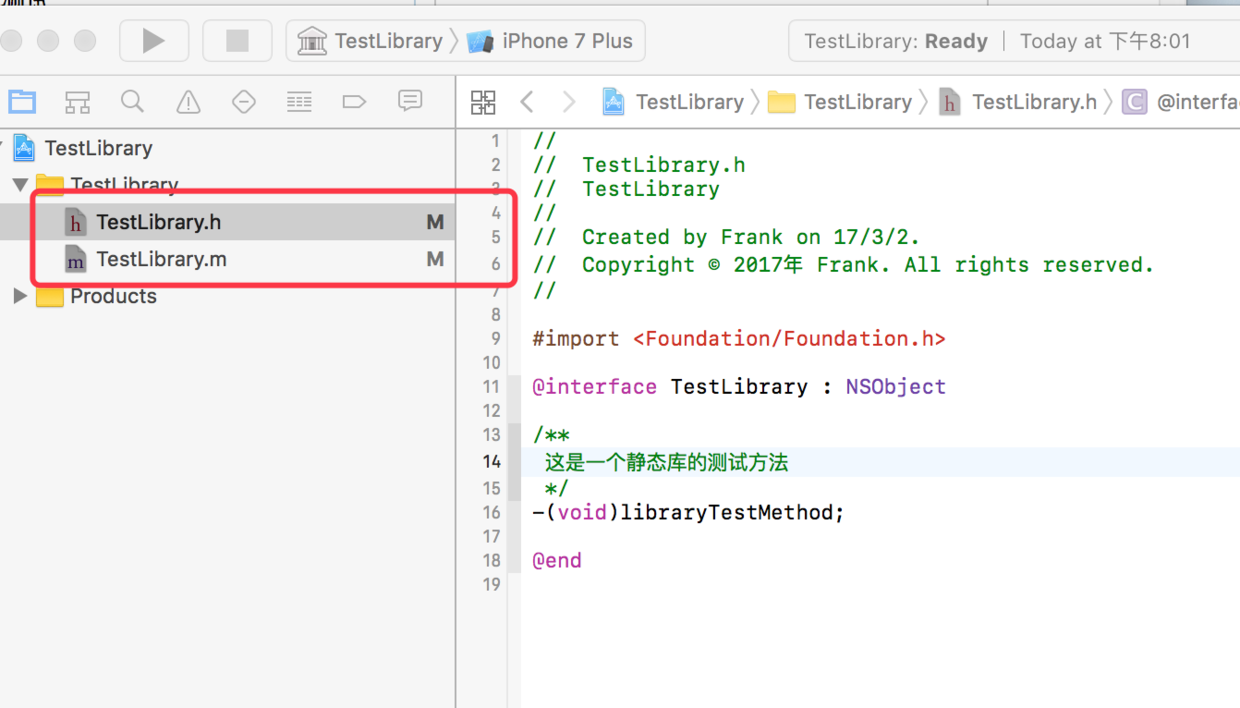Open the Breakpoint navigator
This screenshot has height=708, width=1240.
[x=354, y=101]
